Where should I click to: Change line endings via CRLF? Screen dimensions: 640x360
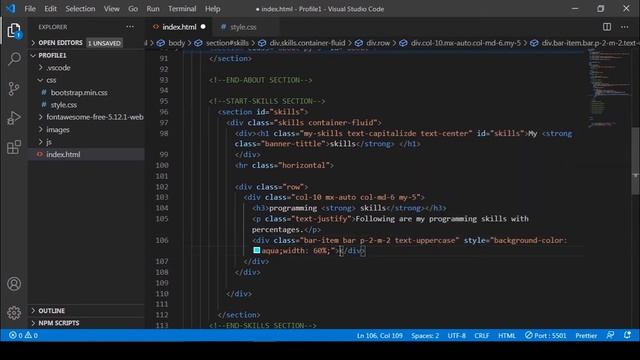click(482, 336)
